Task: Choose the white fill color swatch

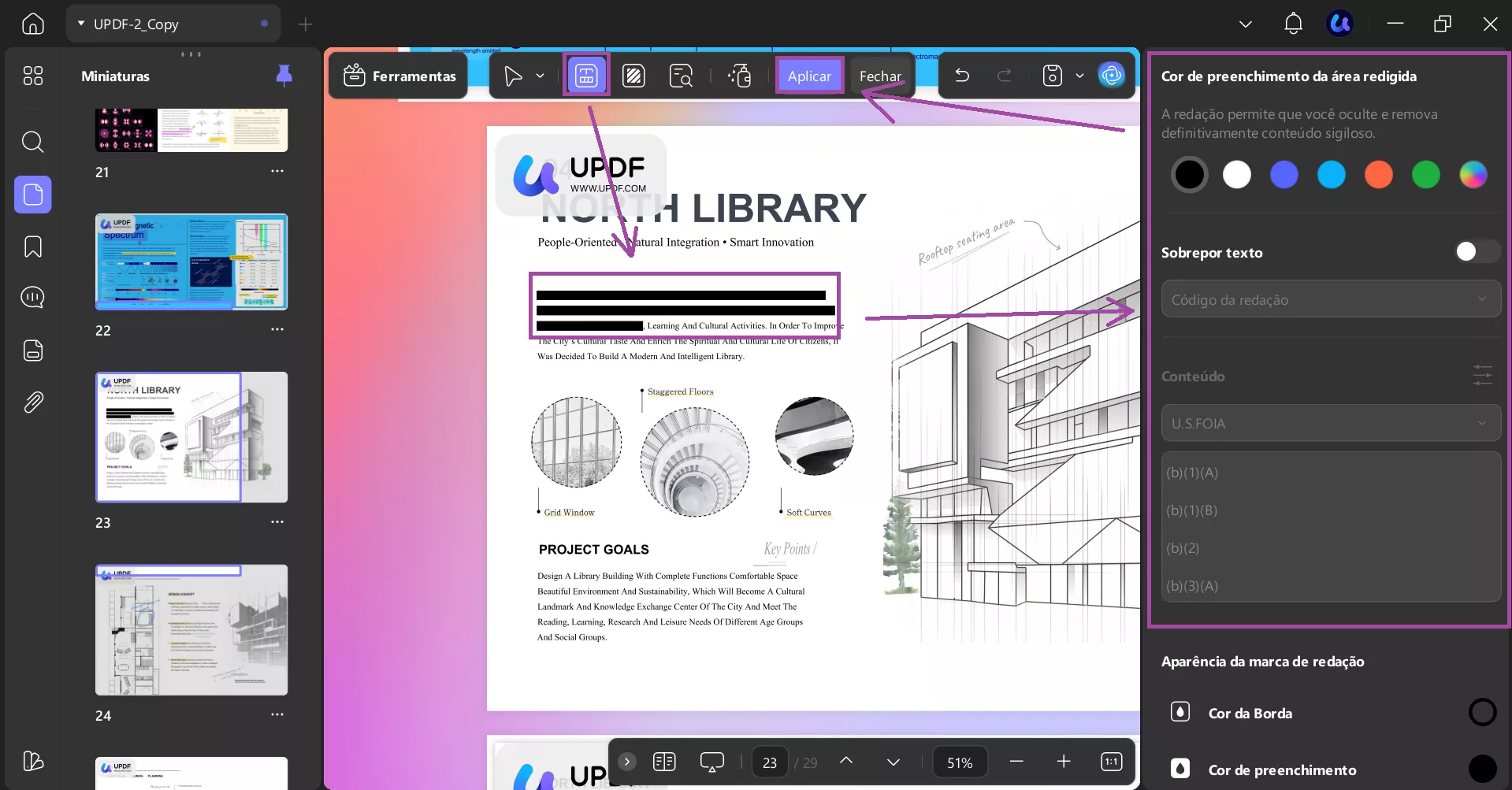Action: pyautogui.click(x=1237, y=175)
